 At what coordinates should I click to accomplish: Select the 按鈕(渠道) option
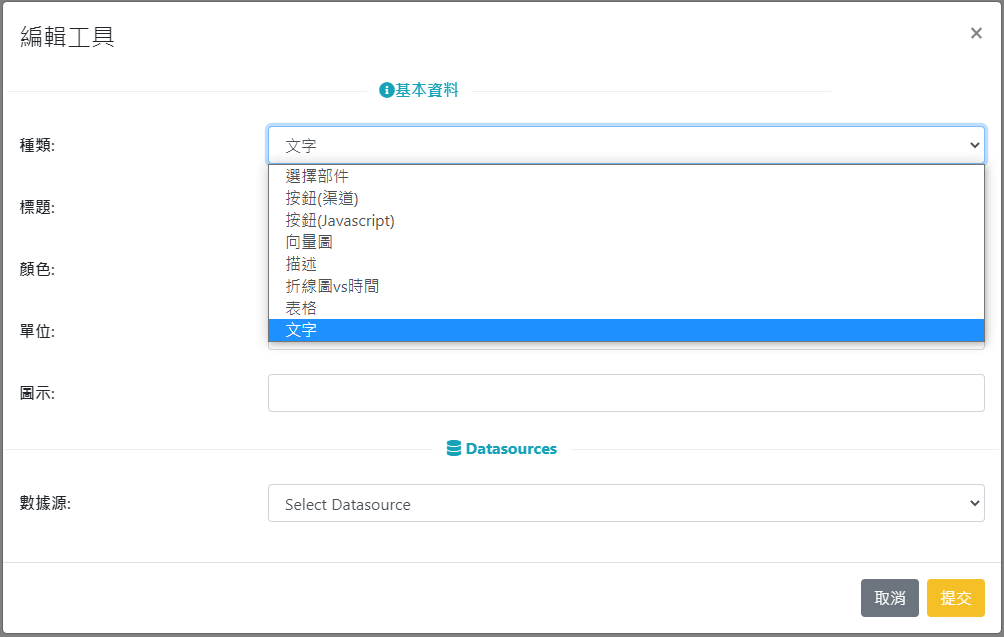322,198
